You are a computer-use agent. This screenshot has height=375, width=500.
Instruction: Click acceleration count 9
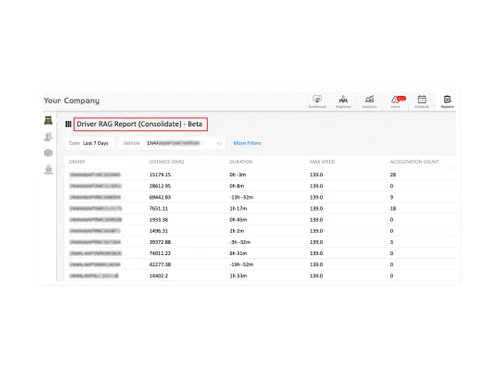392,197
